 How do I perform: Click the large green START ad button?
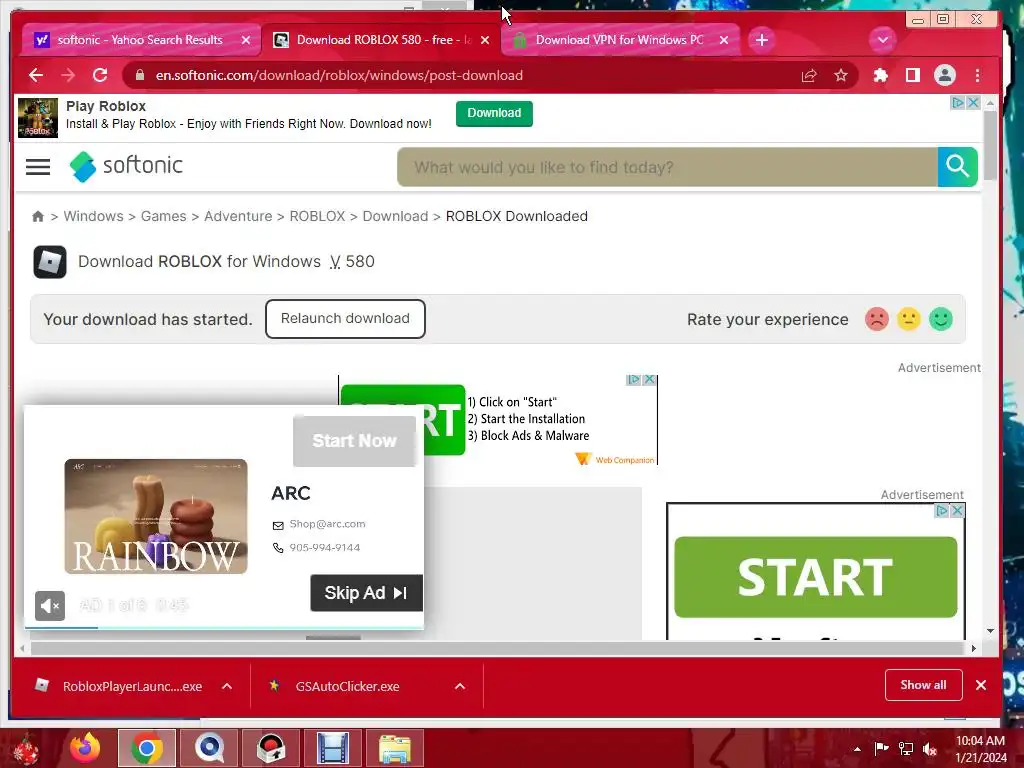[816, 577]
